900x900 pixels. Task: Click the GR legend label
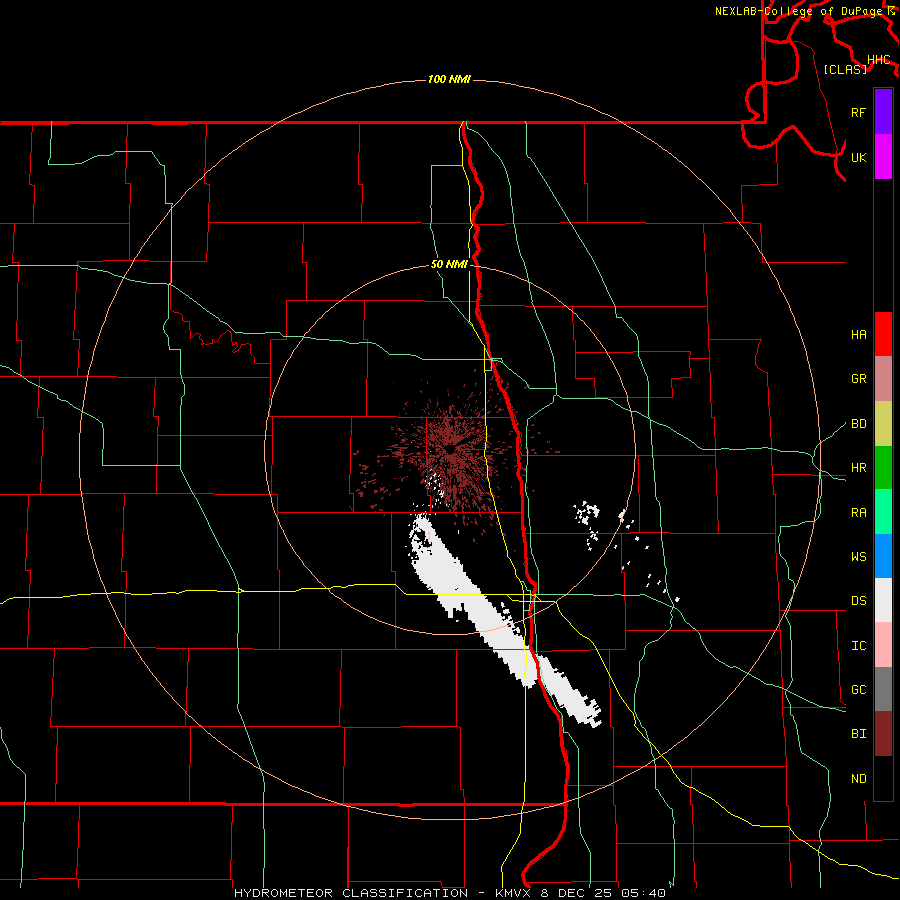coord(858,379)
